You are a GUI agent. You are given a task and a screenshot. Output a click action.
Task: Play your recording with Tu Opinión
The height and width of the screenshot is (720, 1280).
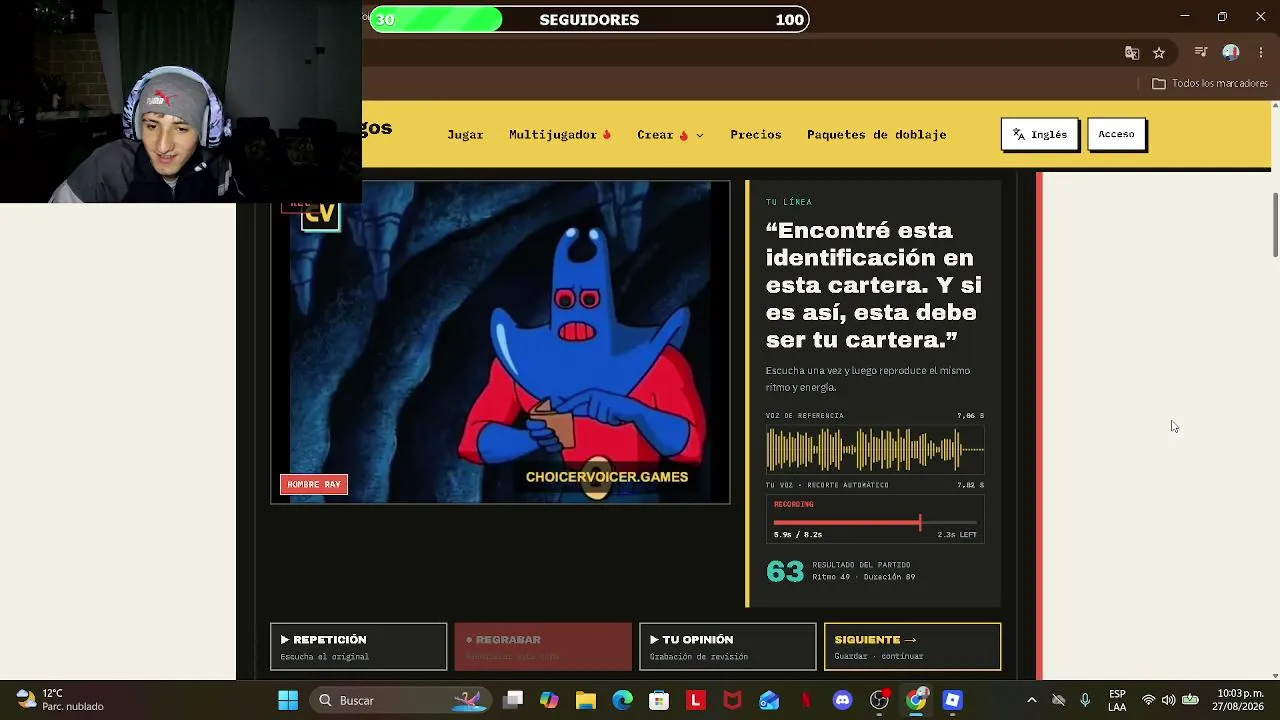coord(727,647)
